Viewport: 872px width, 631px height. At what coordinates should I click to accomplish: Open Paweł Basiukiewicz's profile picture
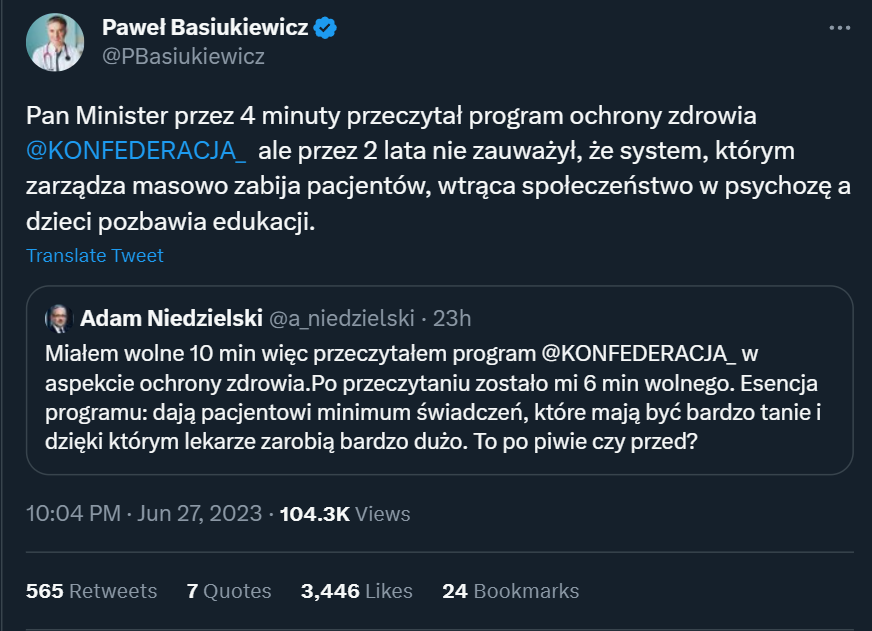pyautogui.click(x=56, y=42)
